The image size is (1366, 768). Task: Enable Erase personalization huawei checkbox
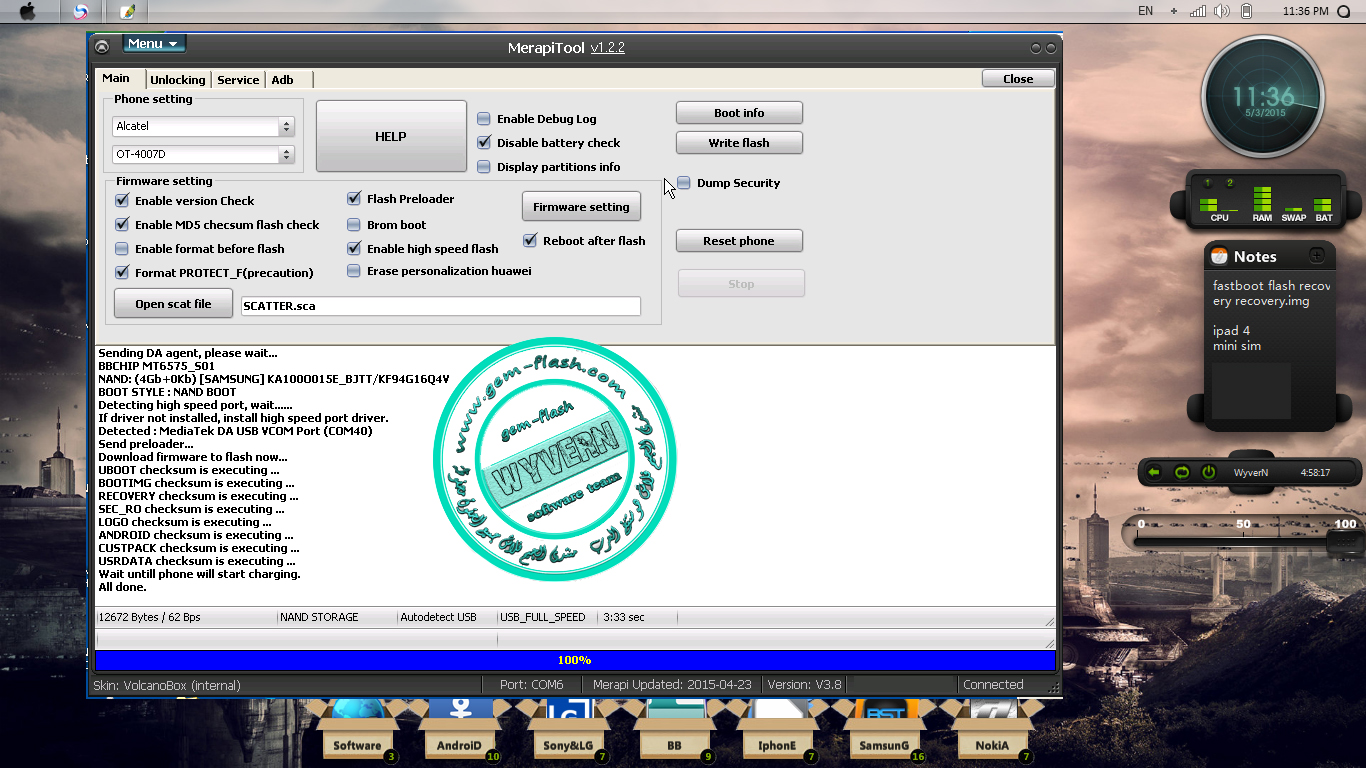click(x=354, y=271)
